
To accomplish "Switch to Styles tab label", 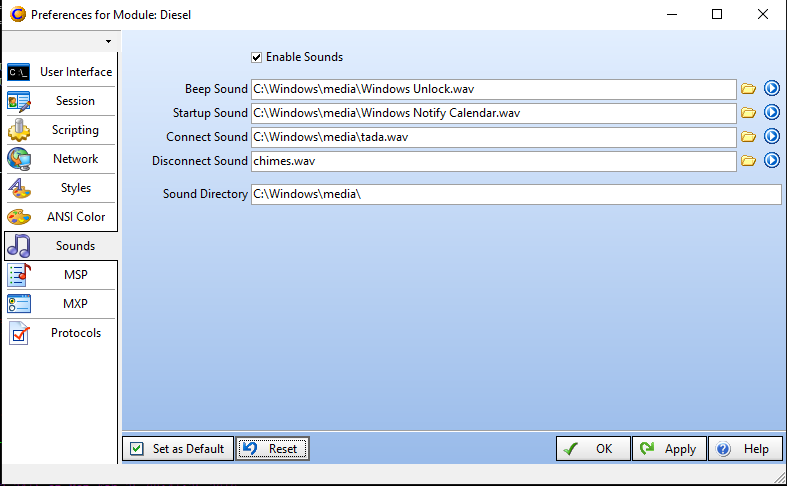I will pos(76,188).
